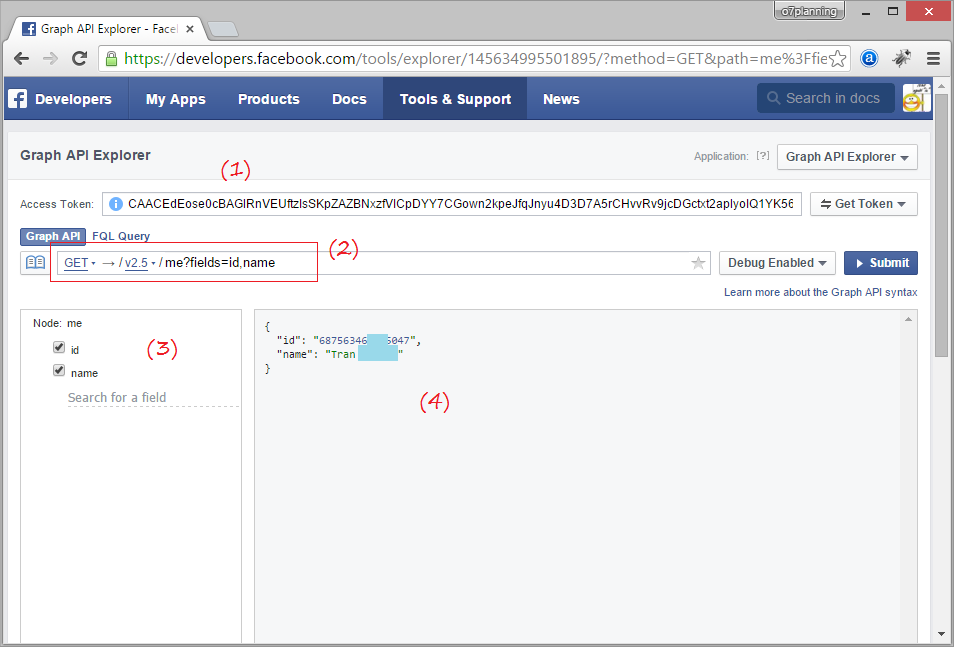Open the Debug Enabled dropdown

pos(777,263)
